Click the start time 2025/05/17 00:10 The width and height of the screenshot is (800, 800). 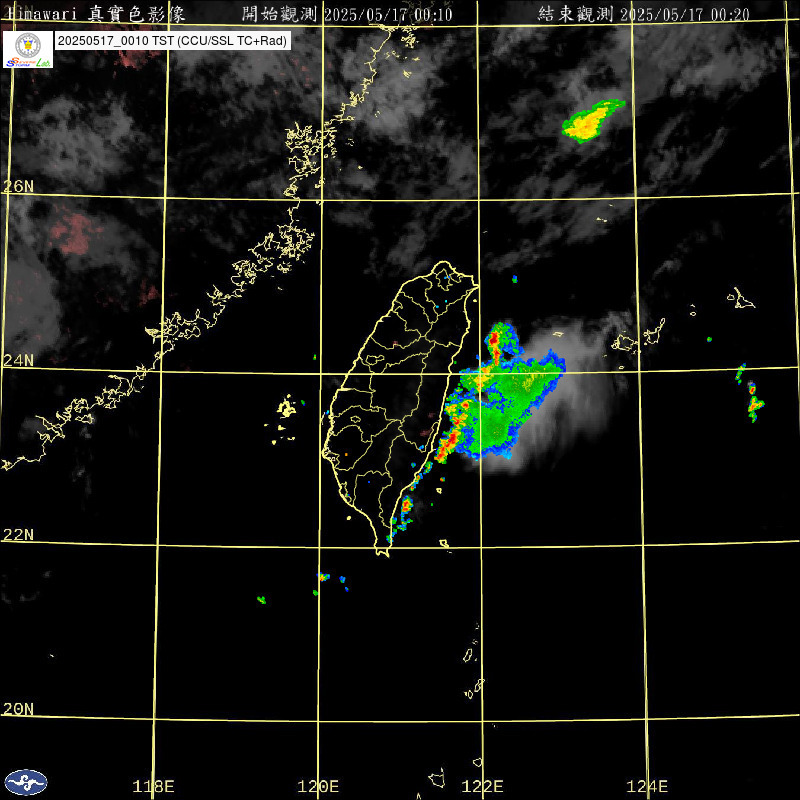point(388,14)
